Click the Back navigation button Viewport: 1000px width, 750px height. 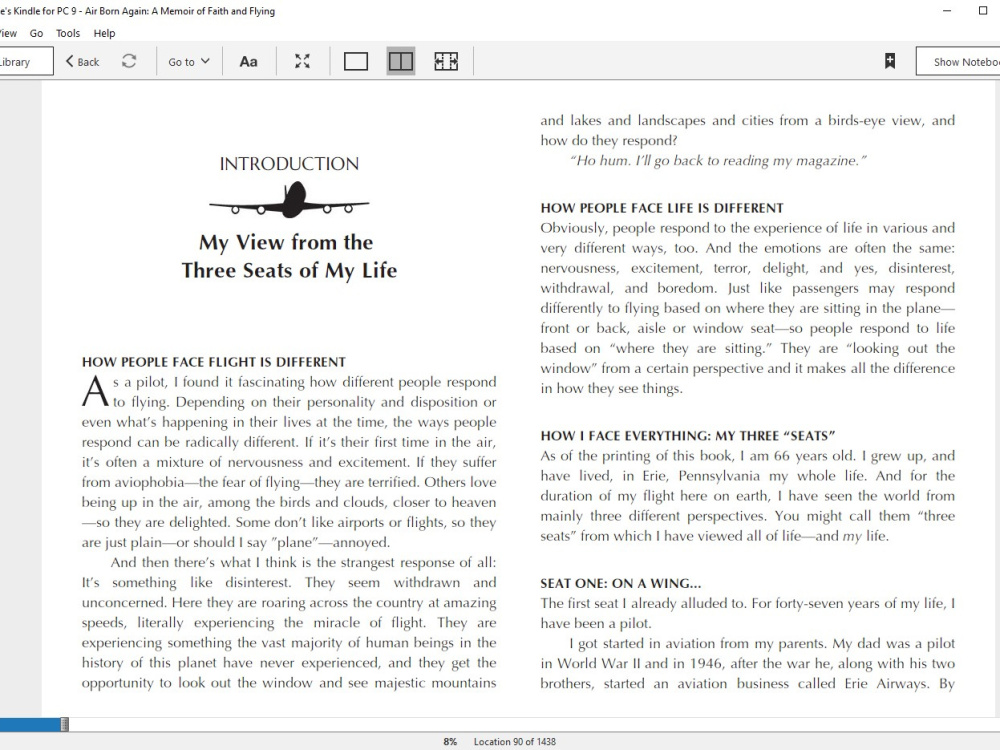coord(82,62)
